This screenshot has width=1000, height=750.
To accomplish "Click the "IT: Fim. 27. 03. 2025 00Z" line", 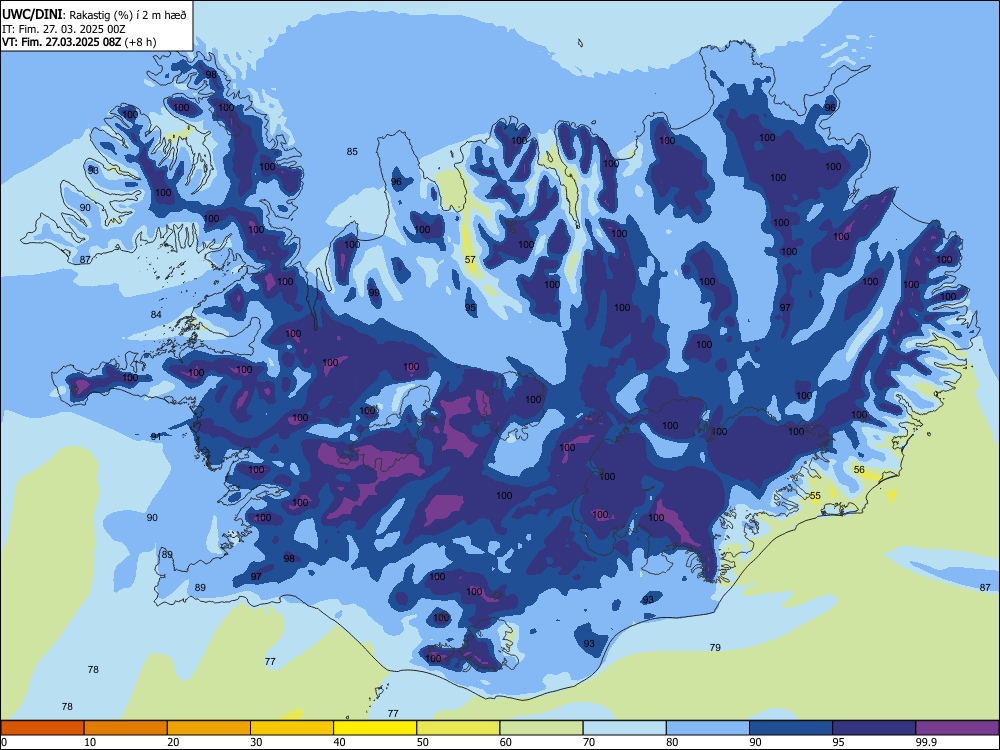I will (x=64, y=29).
